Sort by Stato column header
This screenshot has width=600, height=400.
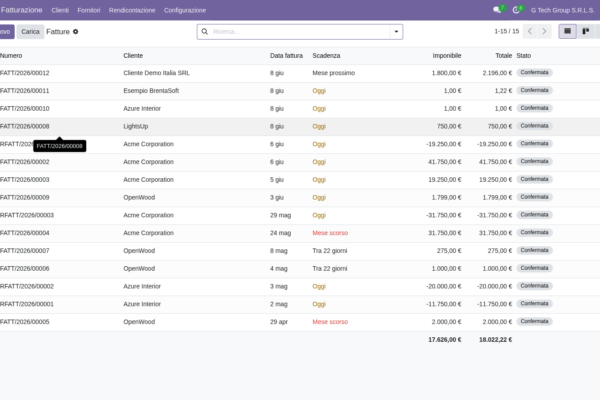[x=523, y=56]
